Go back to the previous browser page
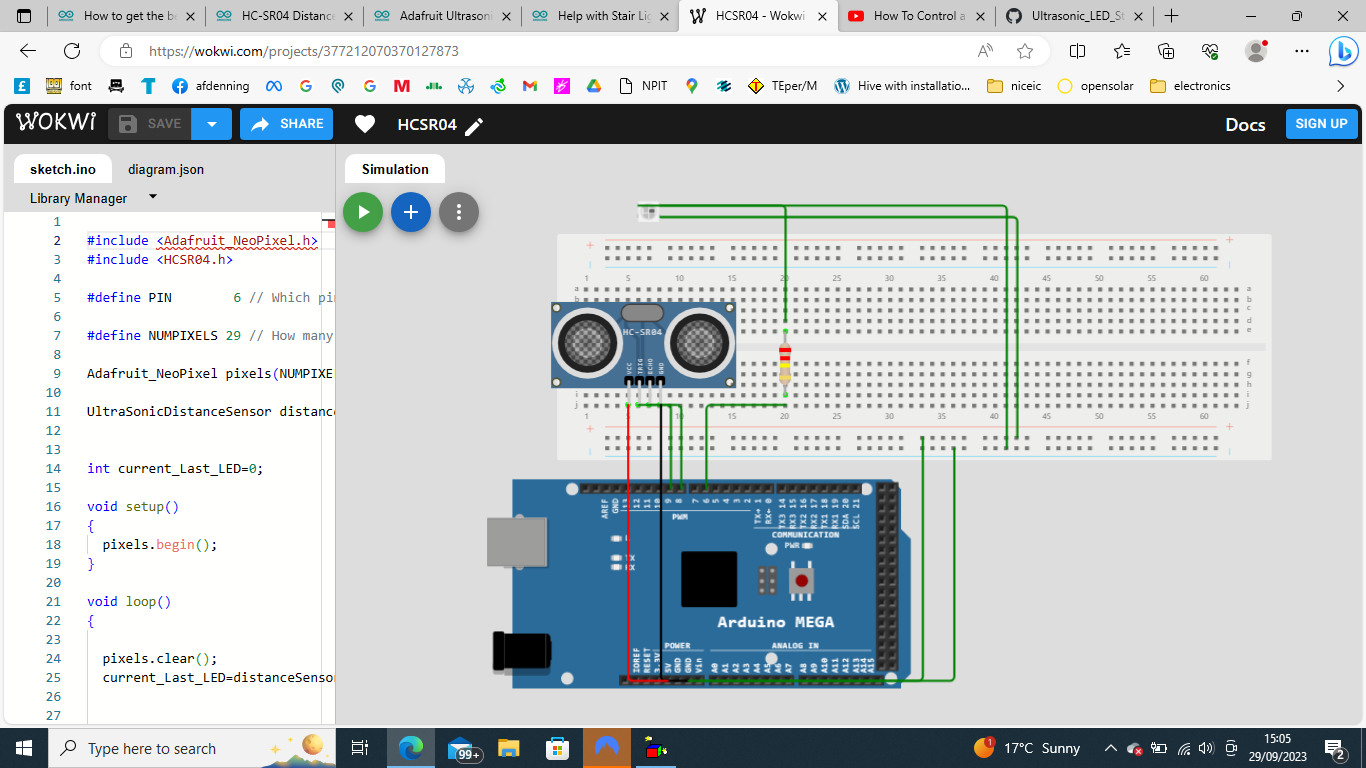The height and width of the screenshot is (768, 1366). coord(28,51)
